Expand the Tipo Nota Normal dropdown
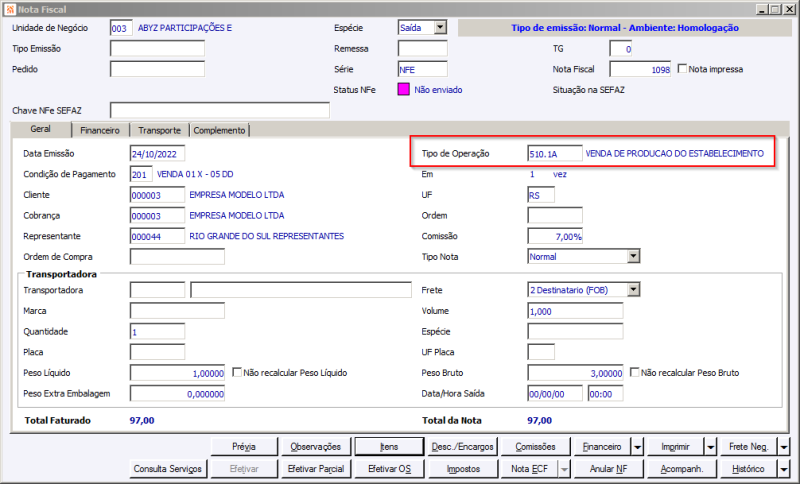800x484 pixels. [x=633, y=256]
